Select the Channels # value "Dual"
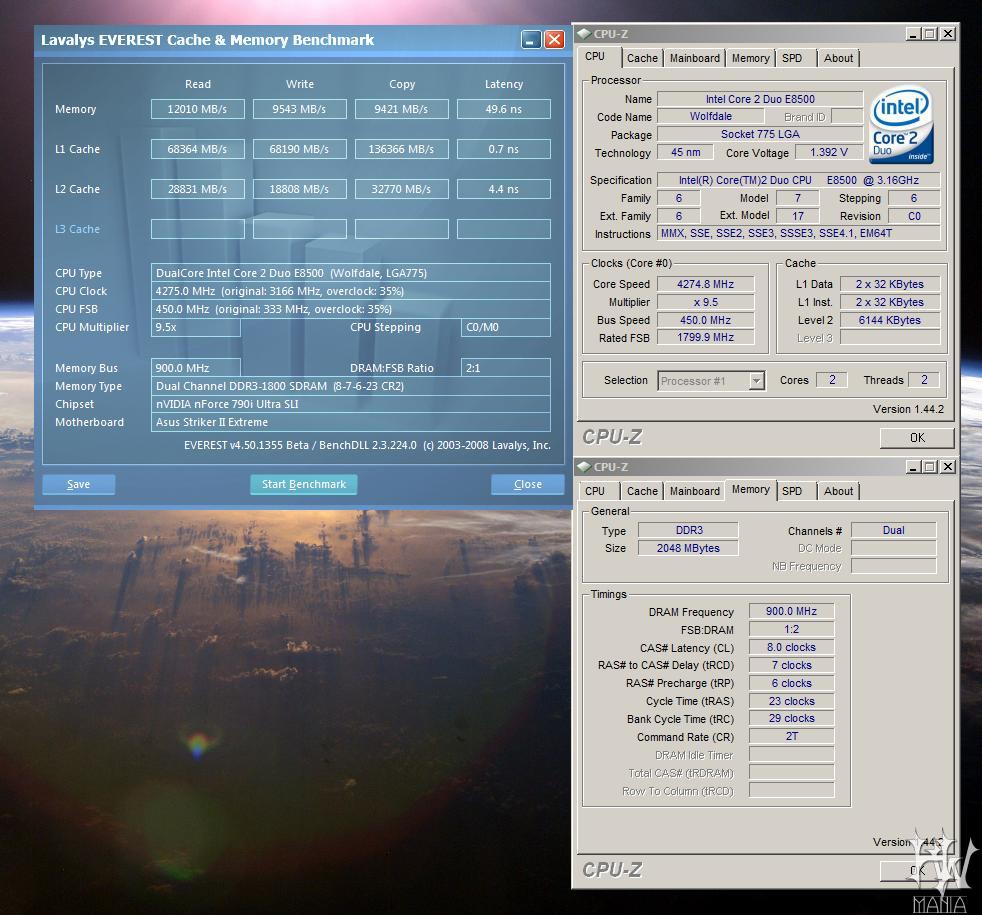The image size is (982, 915). point(894,530)
